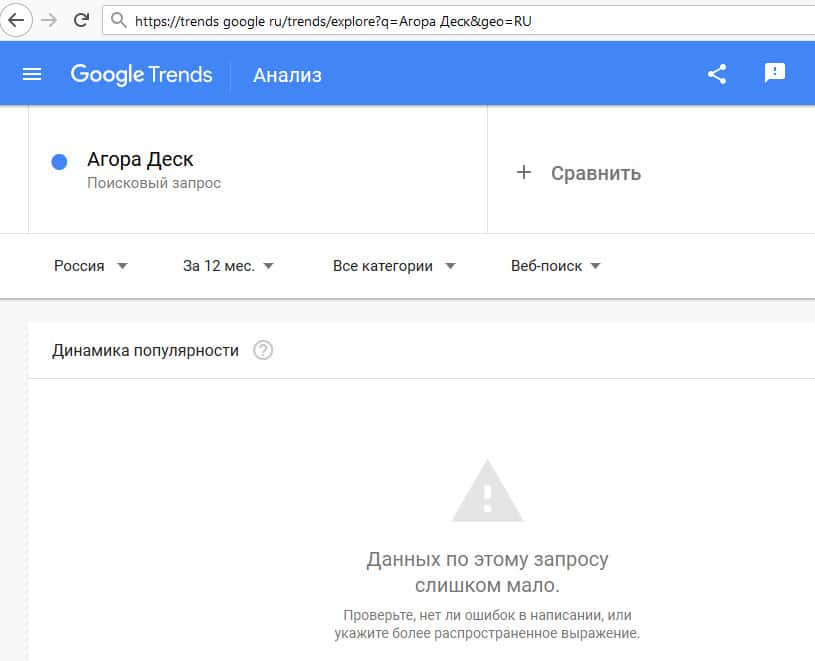
Task: Click the help icon beside Динамика популярности
Action: point(263,350)
